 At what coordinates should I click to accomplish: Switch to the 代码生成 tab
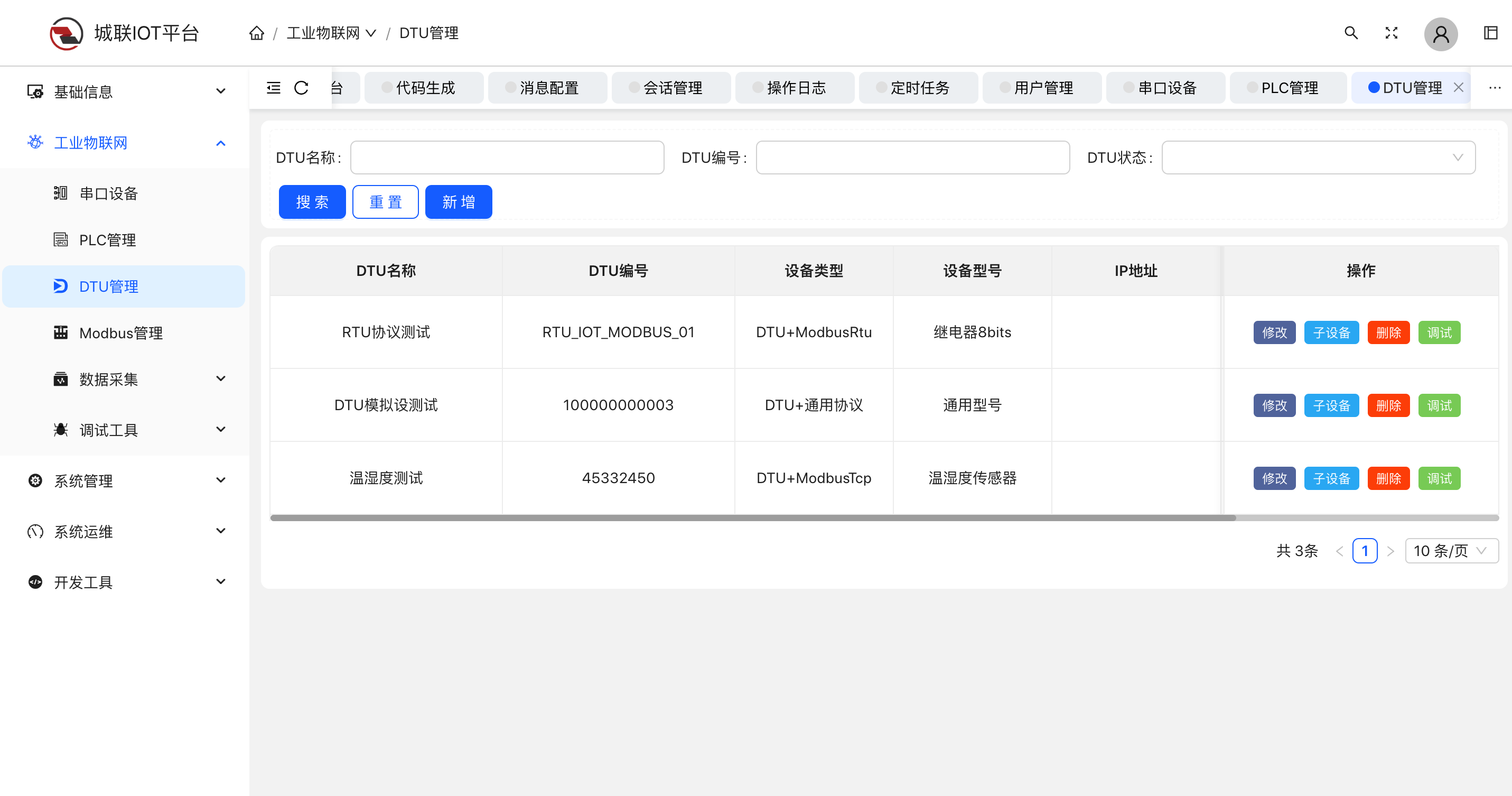[x=424, y=88]
